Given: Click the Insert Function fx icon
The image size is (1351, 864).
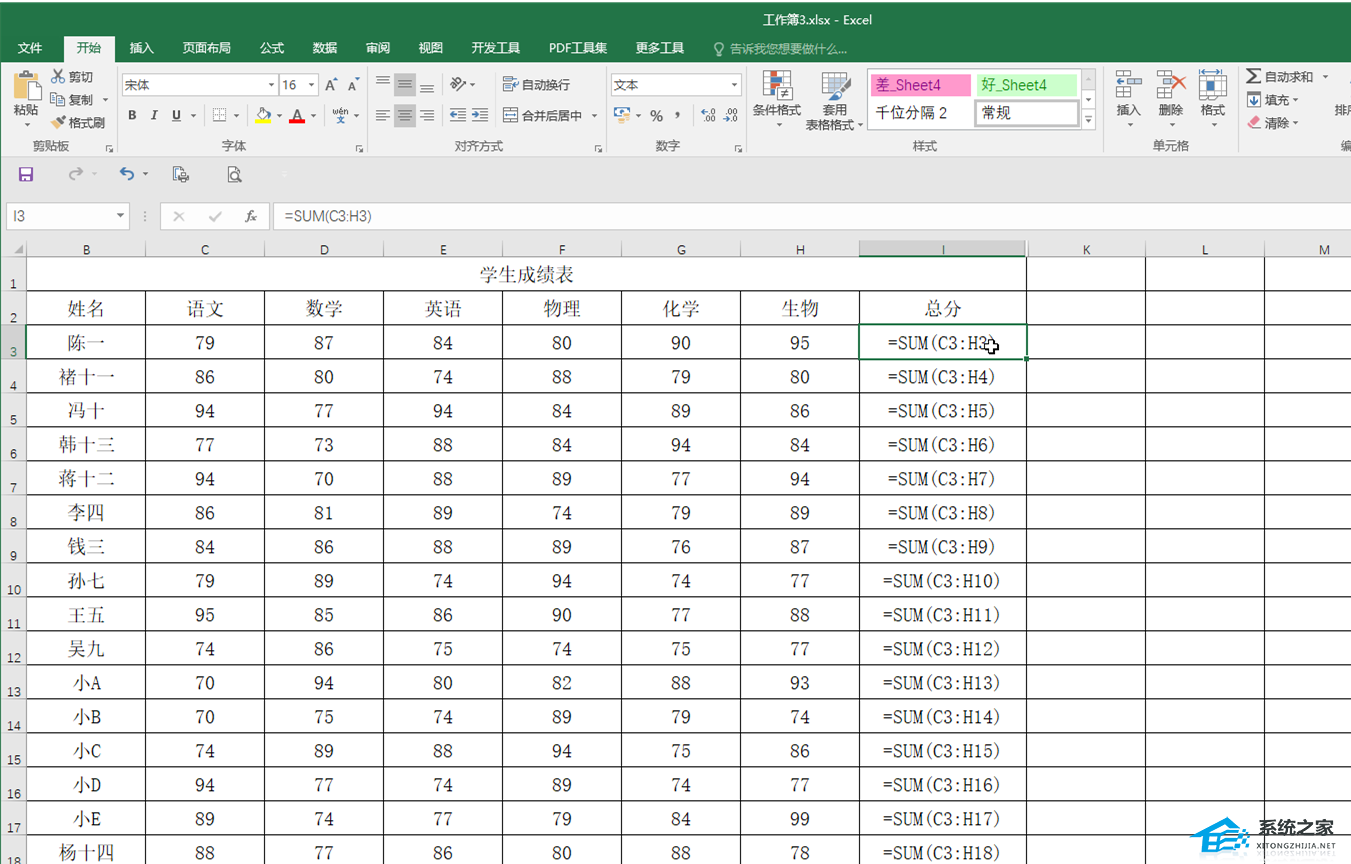Looking at the screenshot, I should click(251, 216).
